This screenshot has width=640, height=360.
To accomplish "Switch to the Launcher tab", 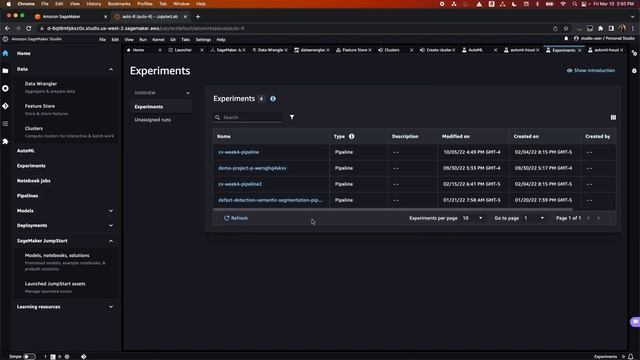I will tap(183, 50).
